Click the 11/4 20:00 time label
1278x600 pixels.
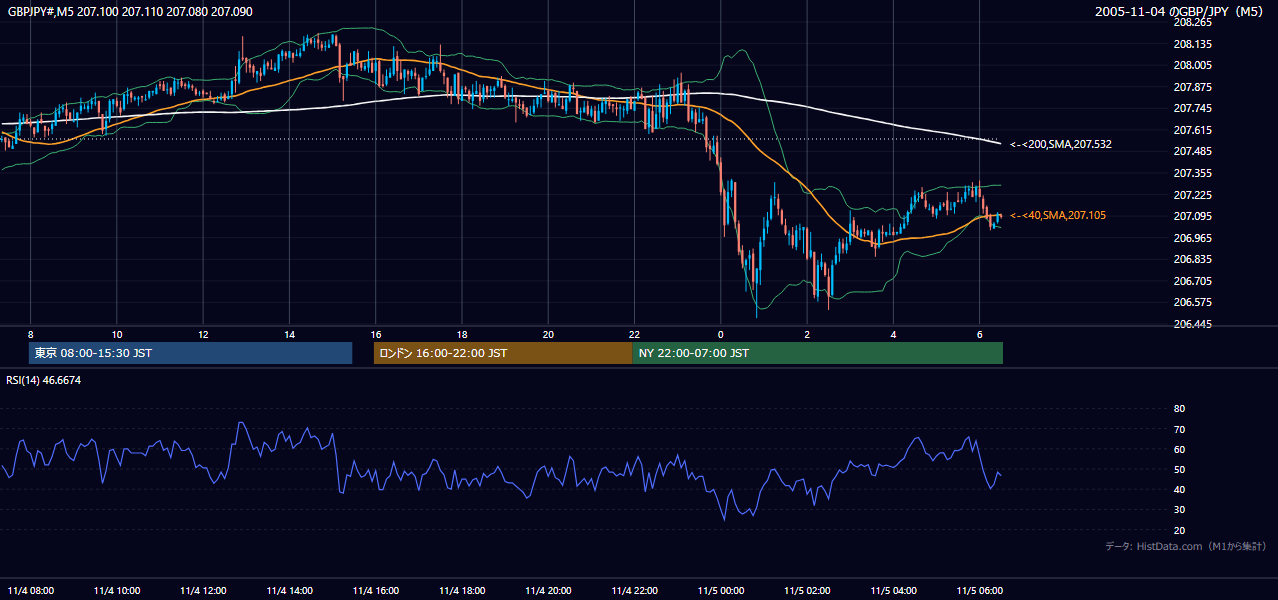548,590
